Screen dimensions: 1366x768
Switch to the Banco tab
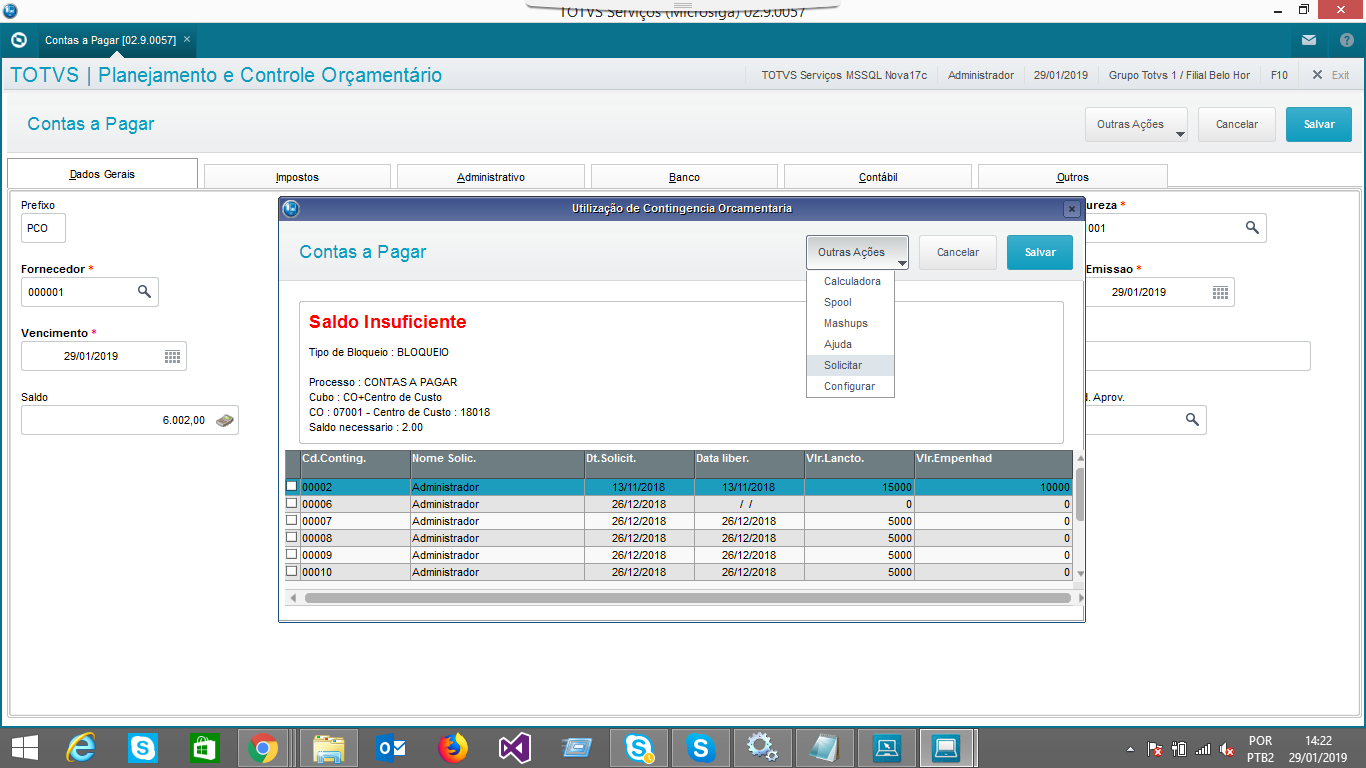[x=684, y=177]
